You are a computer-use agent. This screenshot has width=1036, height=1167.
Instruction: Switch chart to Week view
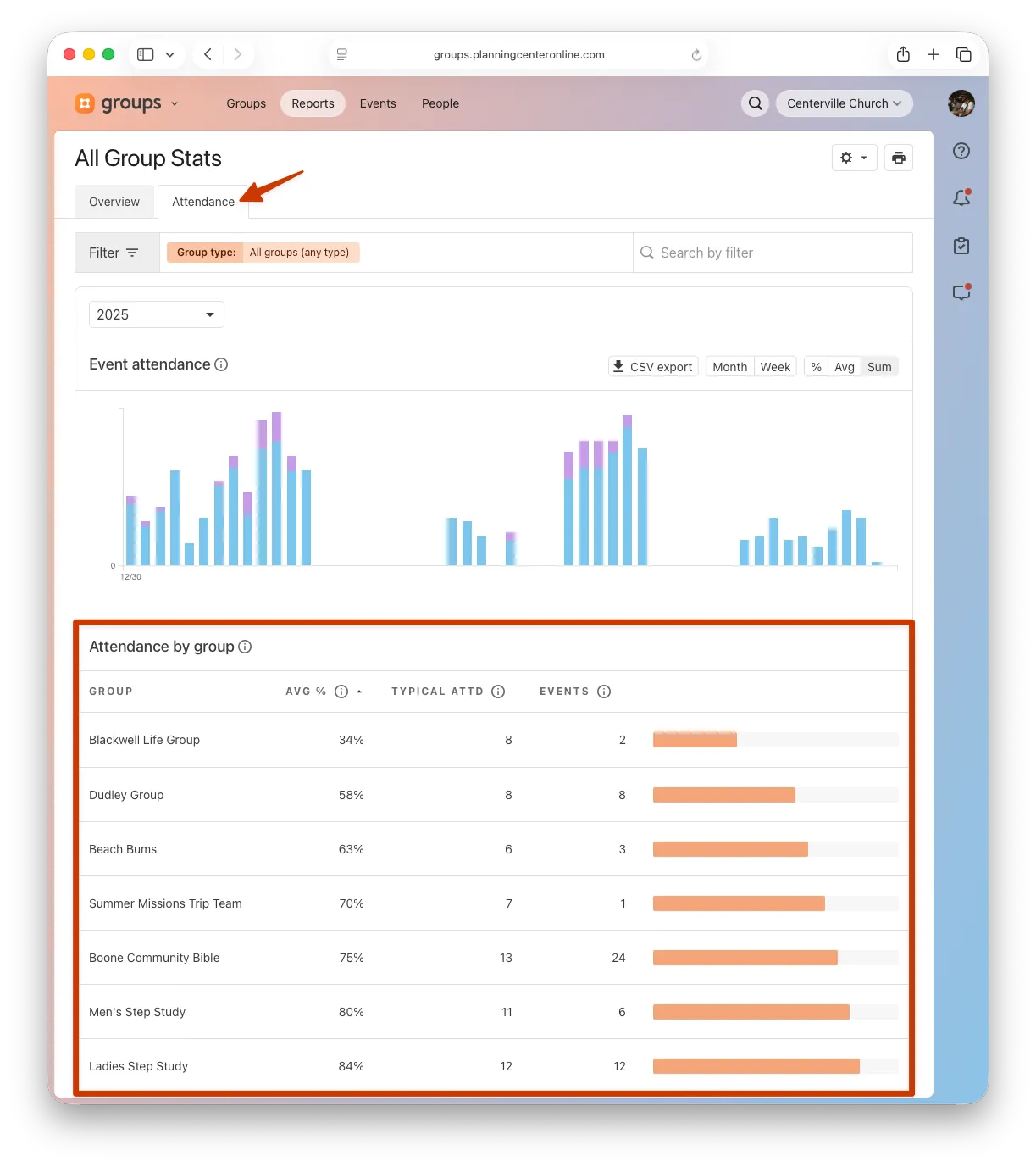[x=774, y=367]
